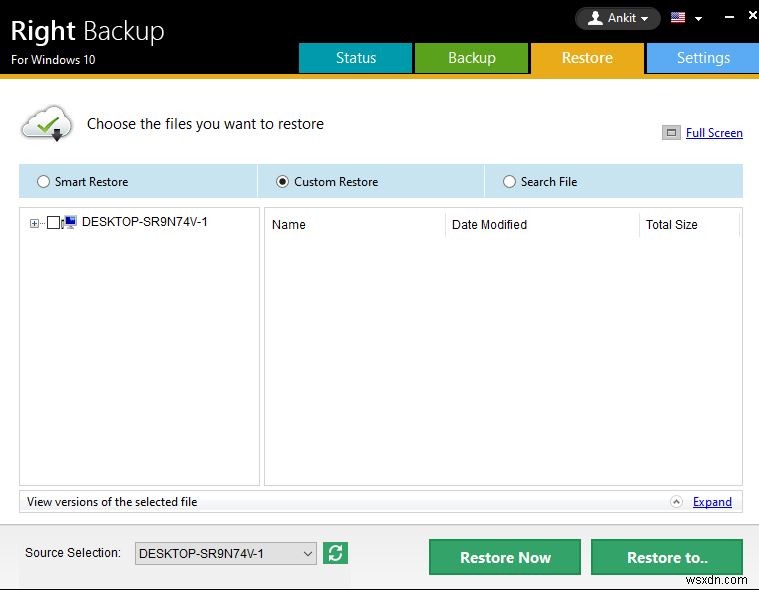Switch to the Backup tab
759x590 pixels.
click(471, 58)
